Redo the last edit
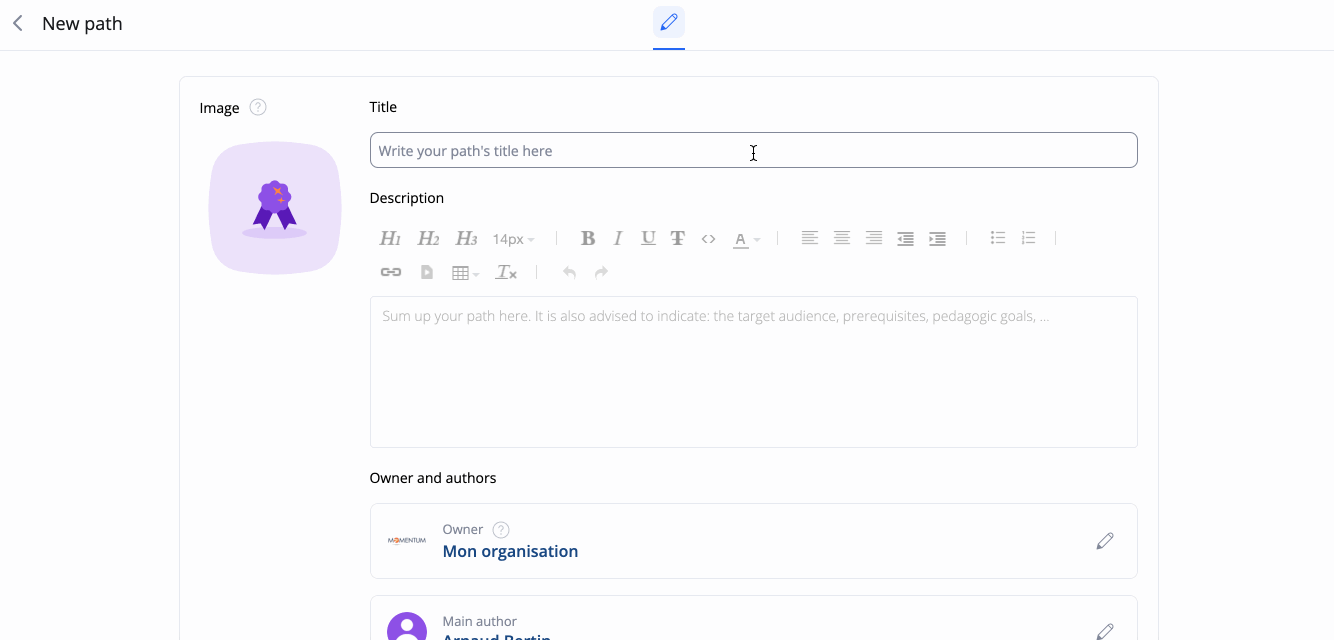This screenshot has height=640, width=1334. pyautogui.click(x=601, y=272)
